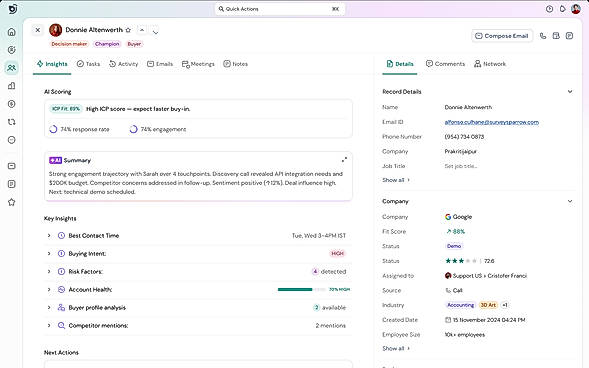589x368 pixels.
Task: Click the HIGH buying intent badge
Action: pyautogui.click(x=337, y=253)
